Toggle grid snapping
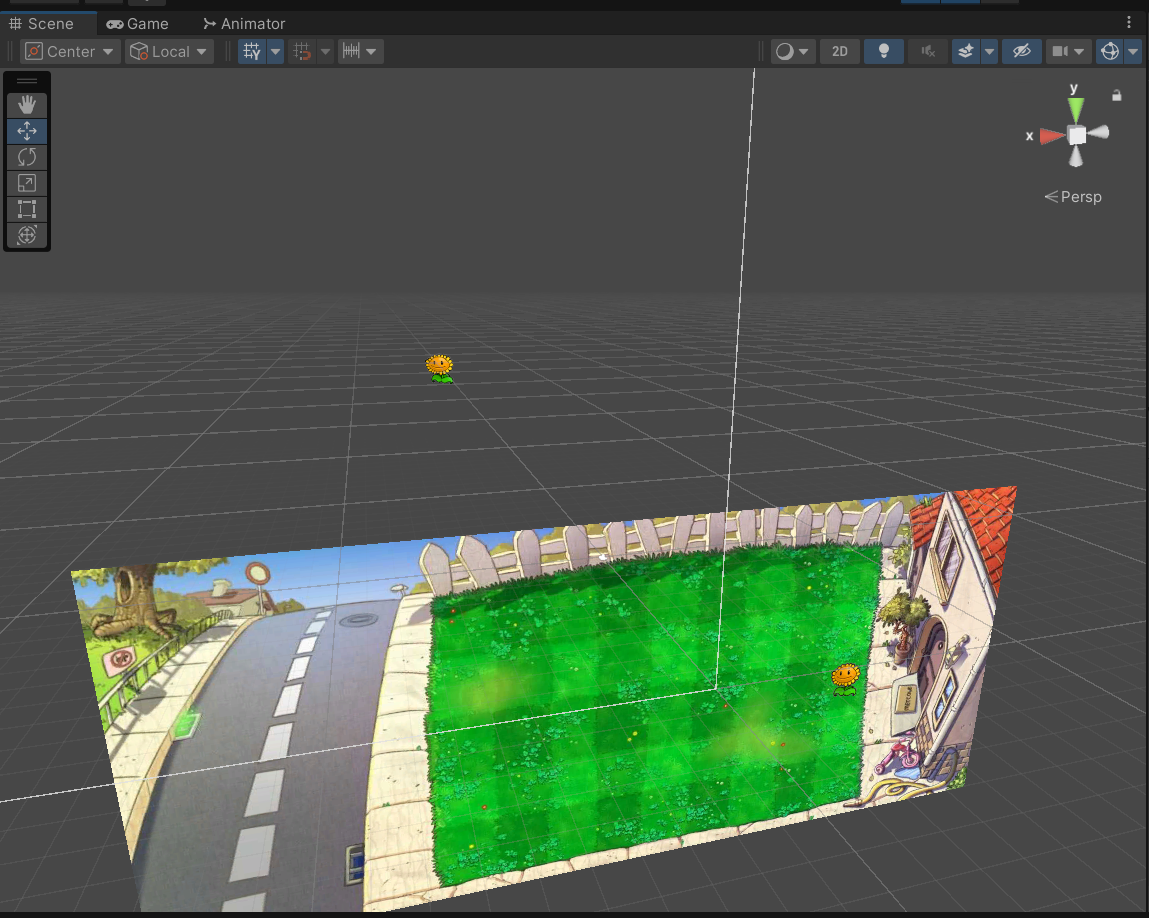1149x918 pixels. click(x=302, y=51)
